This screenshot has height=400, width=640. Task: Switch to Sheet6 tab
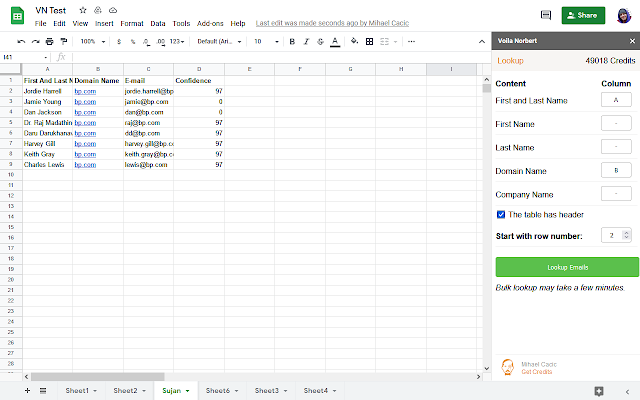point(222,391)
